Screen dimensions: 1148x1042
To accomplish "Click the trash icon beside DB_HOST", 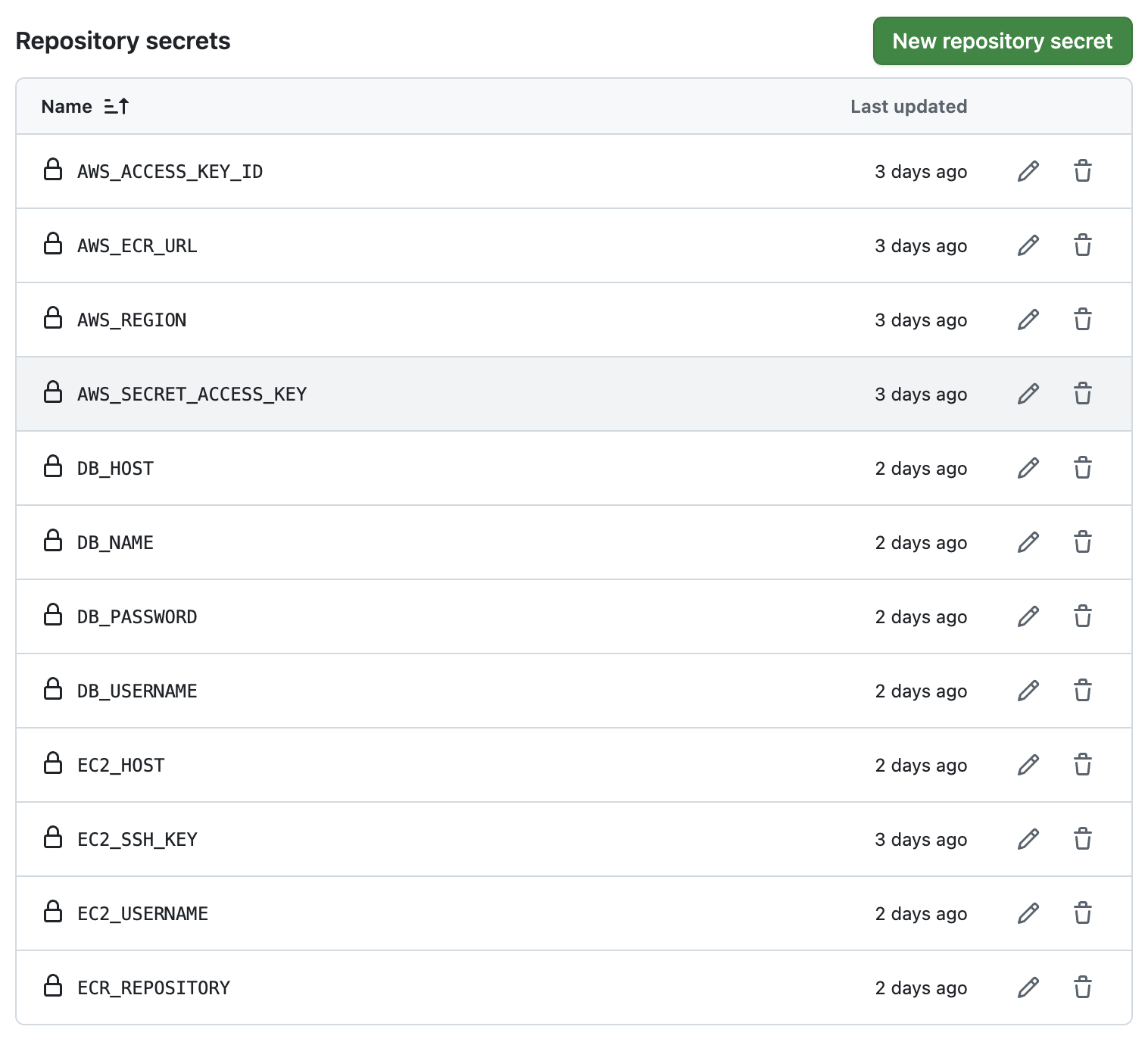I will pyautogui.click(x=1083, y=468).
